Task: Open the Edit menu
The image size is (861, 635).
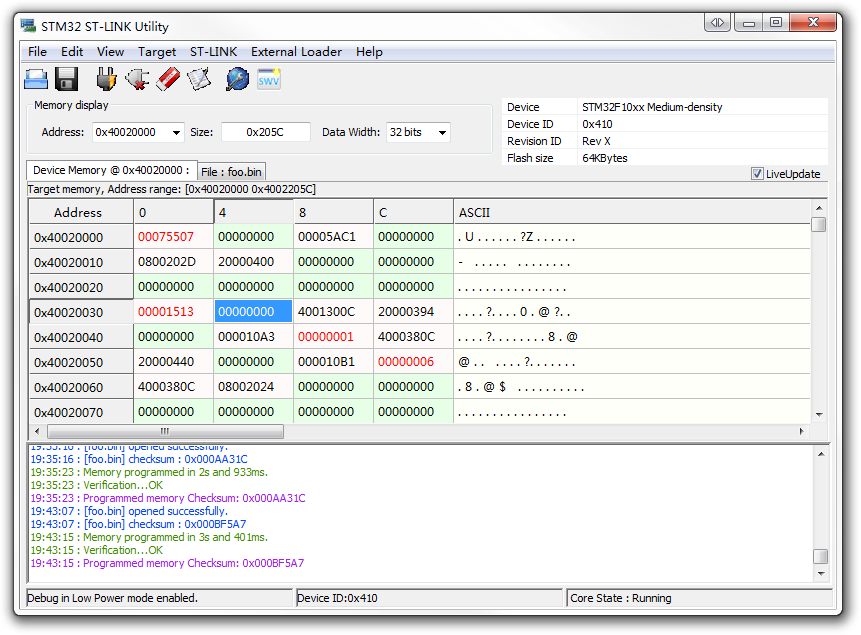Action: (x=72, y=52)
